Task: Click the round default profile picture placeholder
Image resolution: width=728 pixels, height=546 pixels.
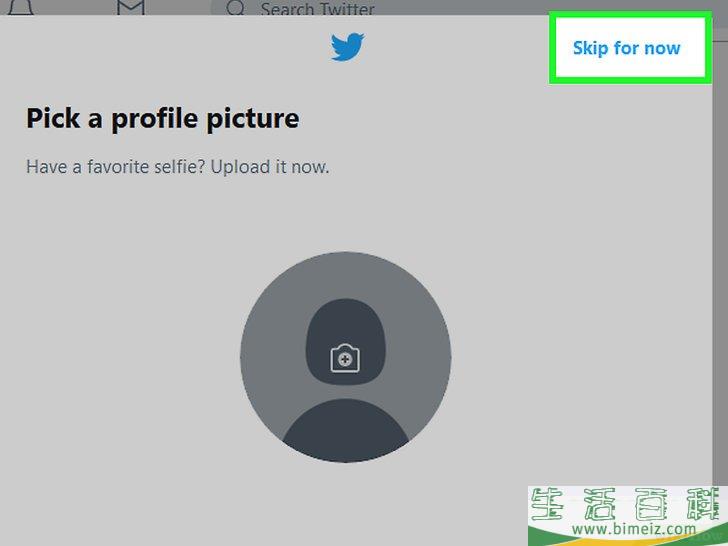Action: [345, 357]
